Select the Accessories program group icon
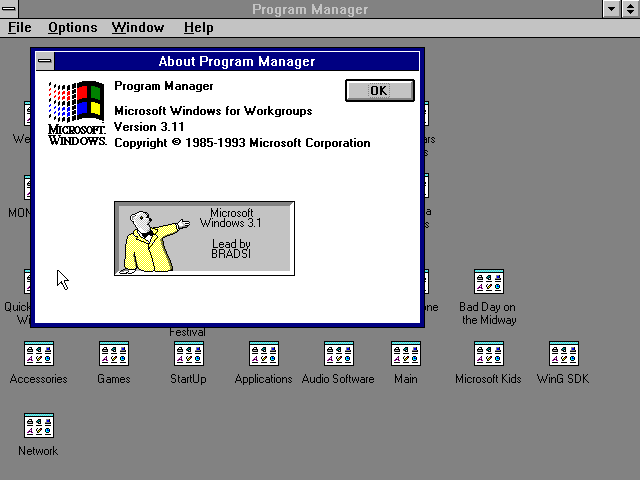Screen dimensions: 640x480 tap(39, 353)
